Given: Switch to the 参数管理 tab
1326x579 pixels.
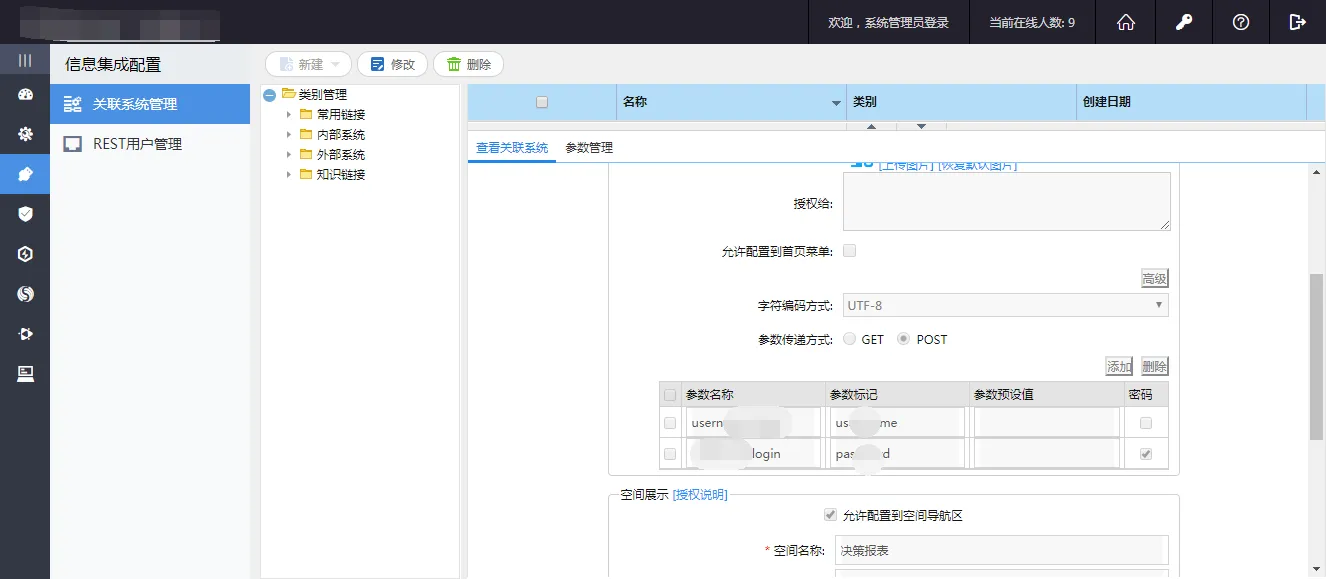Looking at the screenshot, I should 589,148.
